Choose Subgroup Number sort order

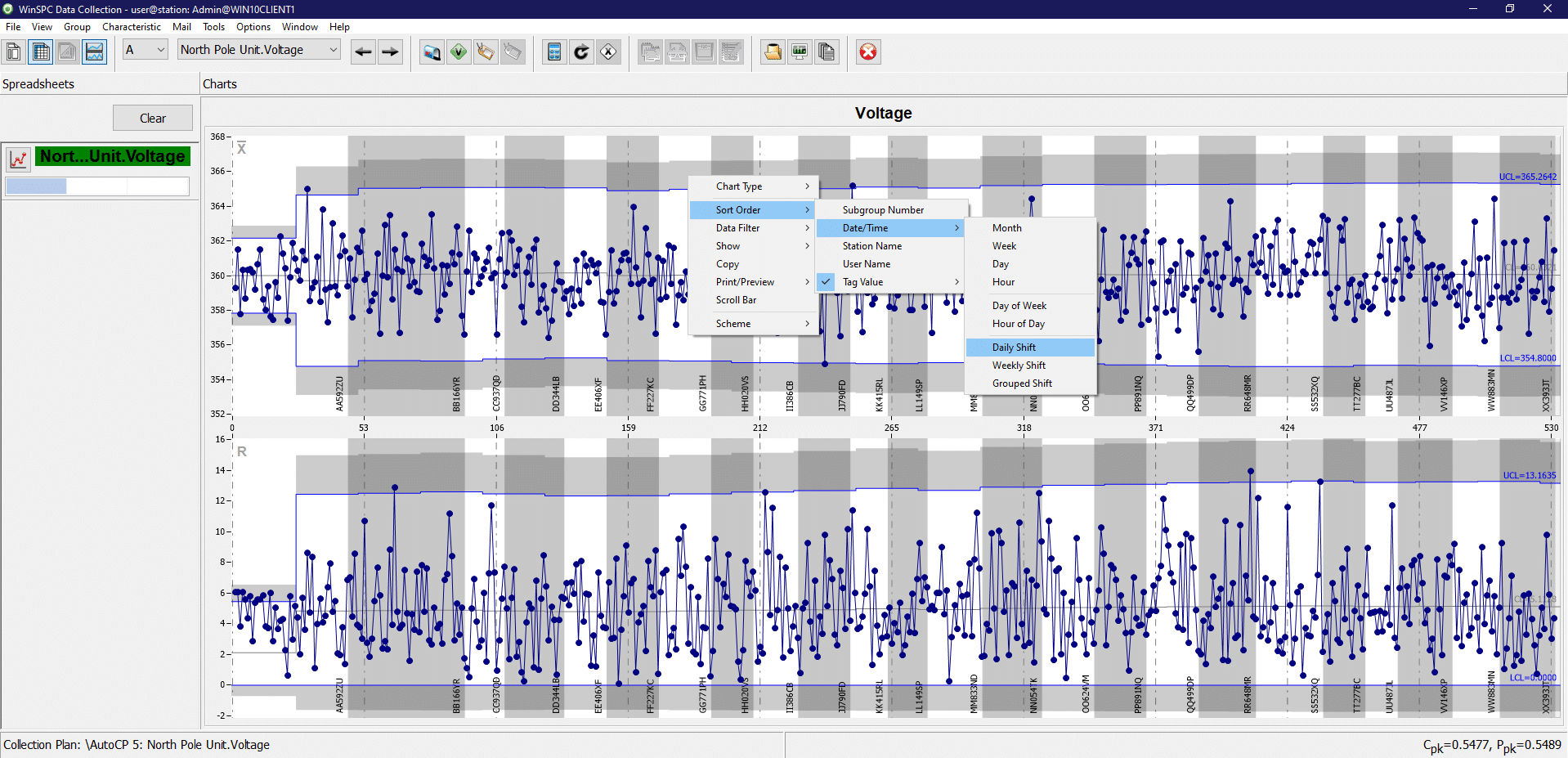coord(883,210)
